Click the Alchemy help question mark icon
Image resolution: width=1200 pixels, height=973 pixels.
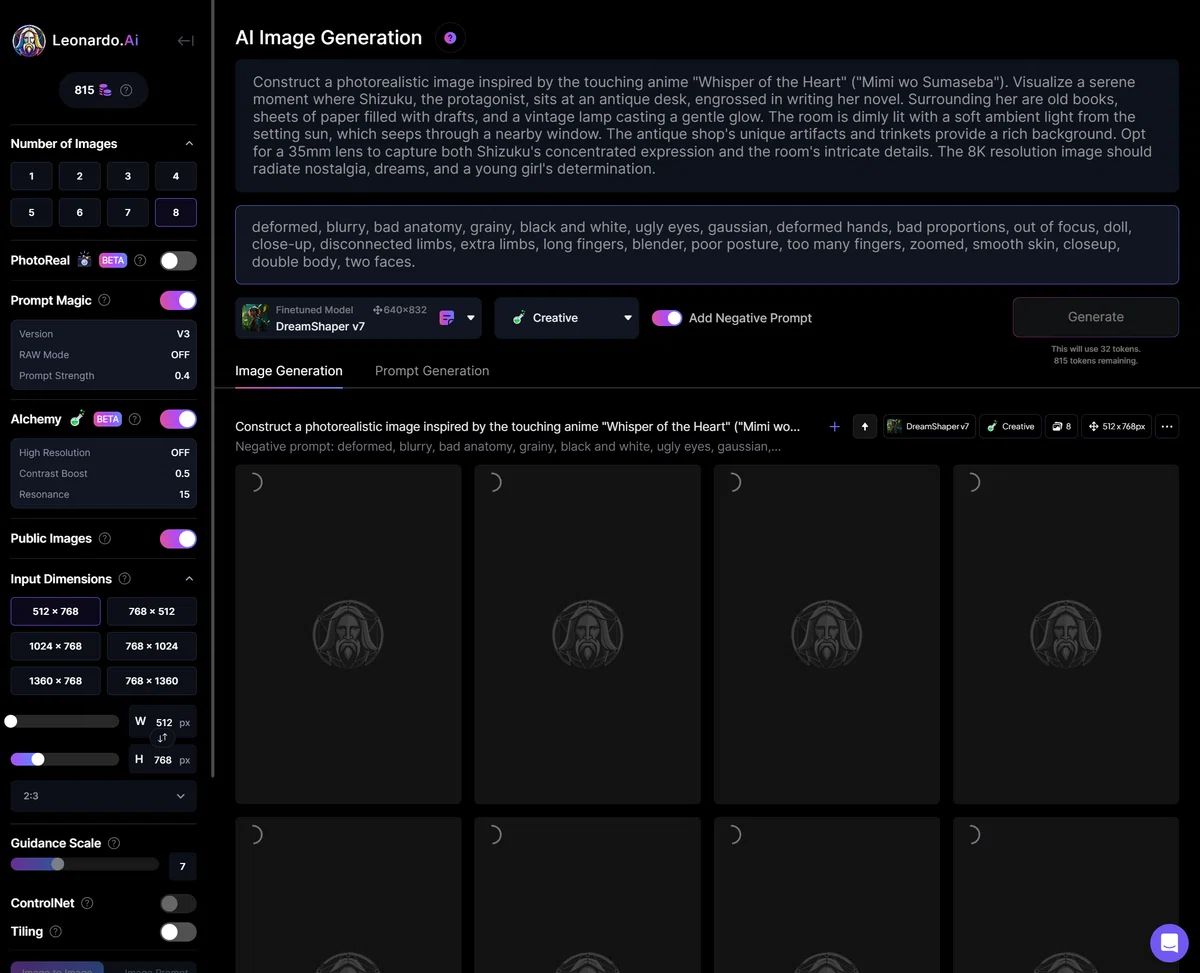pos(135,419)
